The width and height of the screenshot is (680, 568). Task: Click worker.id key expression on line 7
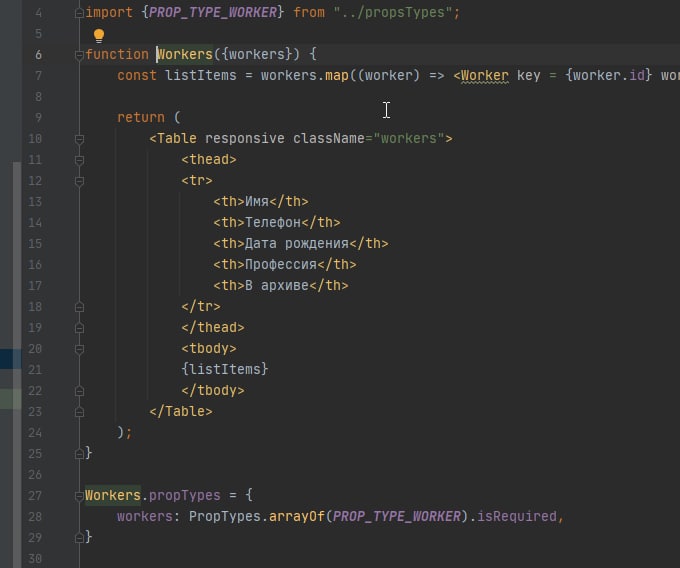[x=609, y=76]
